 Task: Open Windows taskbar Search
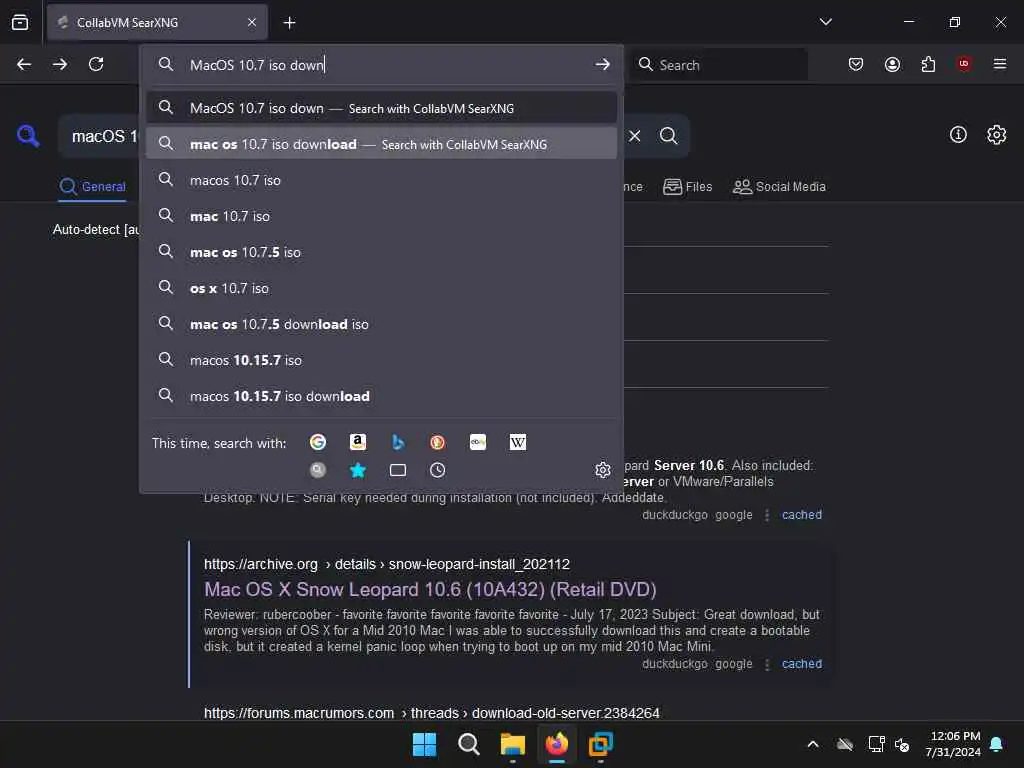point(468,744)
